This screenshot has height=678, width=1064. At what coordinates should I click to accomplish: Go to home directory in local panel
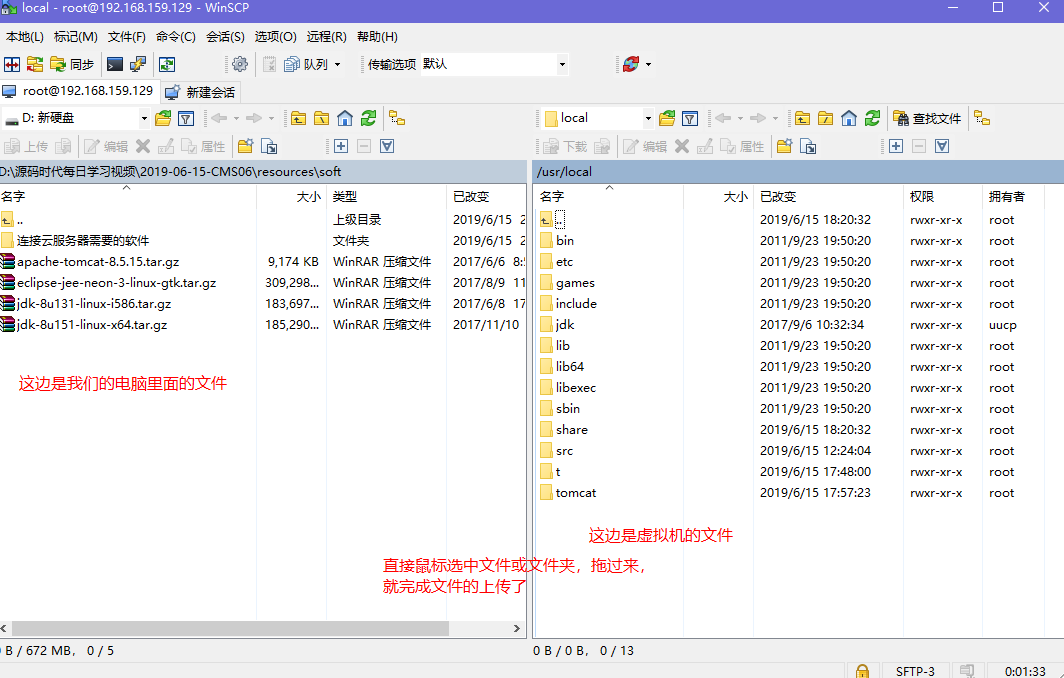(x=345, y=119)
